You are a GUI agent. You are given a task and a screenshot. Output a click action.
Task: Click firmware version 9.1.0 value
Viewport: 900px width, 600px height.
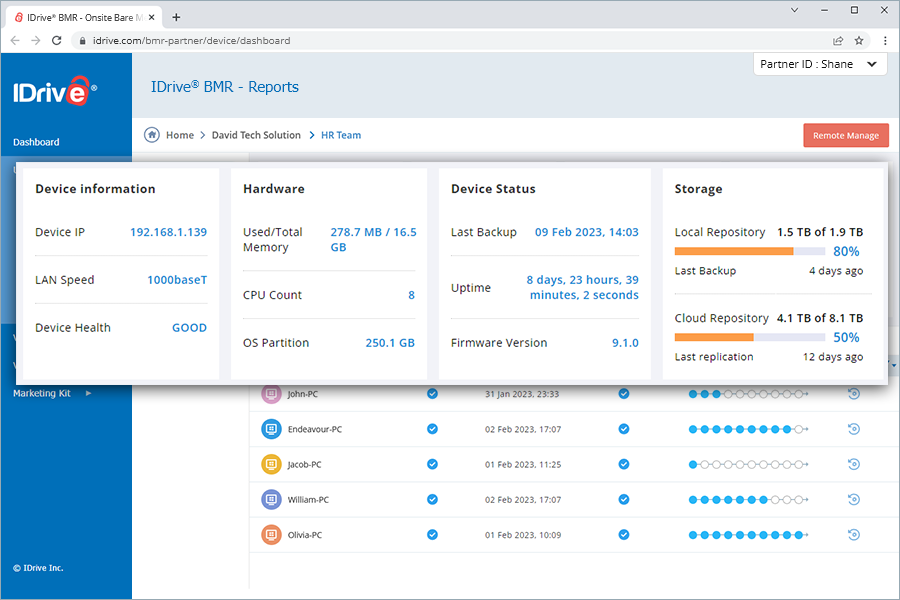click(625, 343)
